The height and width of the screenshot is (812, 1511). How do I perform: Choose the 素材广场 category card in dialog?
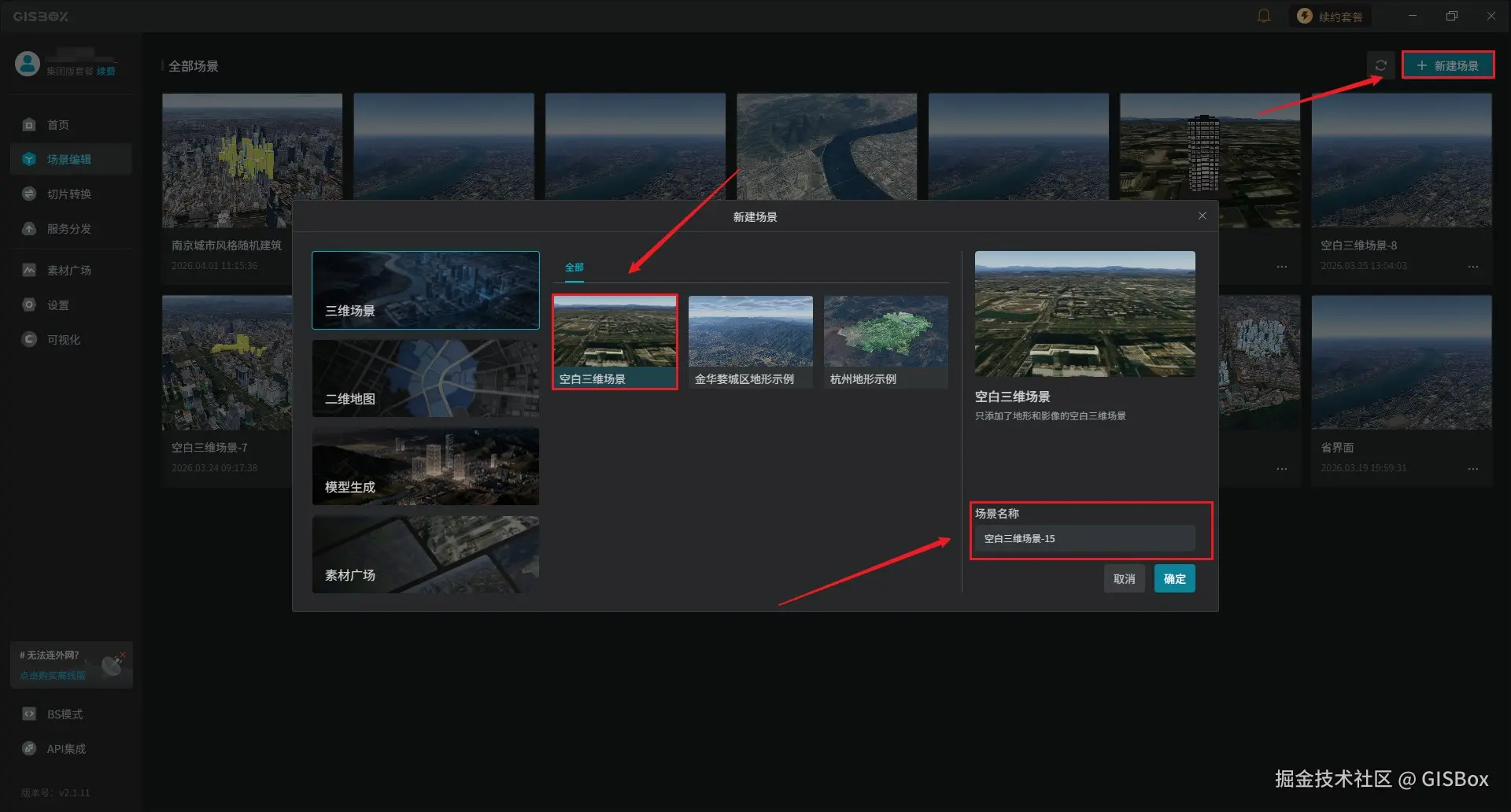pyautogui.click(x=426, y=555)
